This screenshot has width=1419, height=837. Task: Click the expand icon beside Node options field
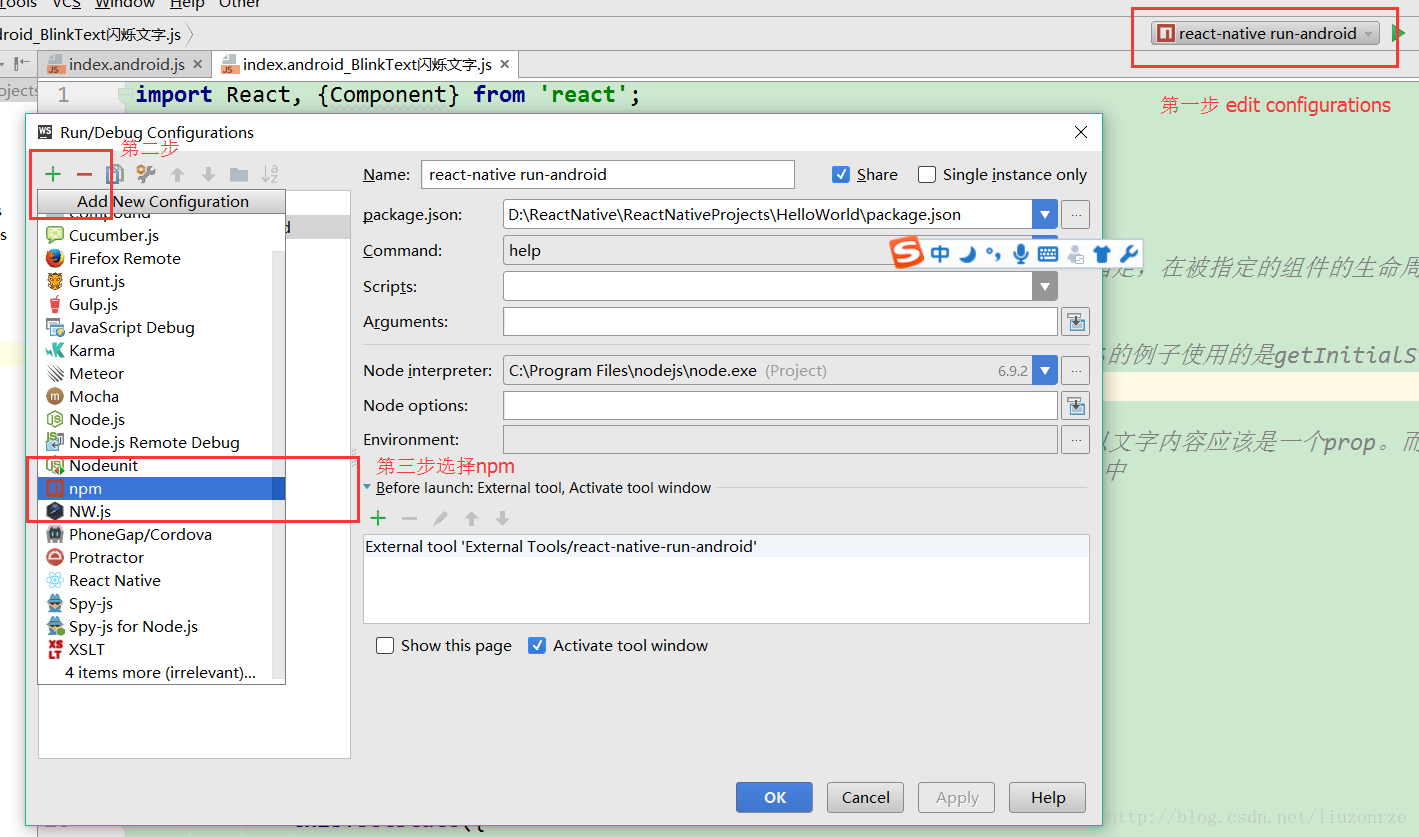pos(1075,406)
